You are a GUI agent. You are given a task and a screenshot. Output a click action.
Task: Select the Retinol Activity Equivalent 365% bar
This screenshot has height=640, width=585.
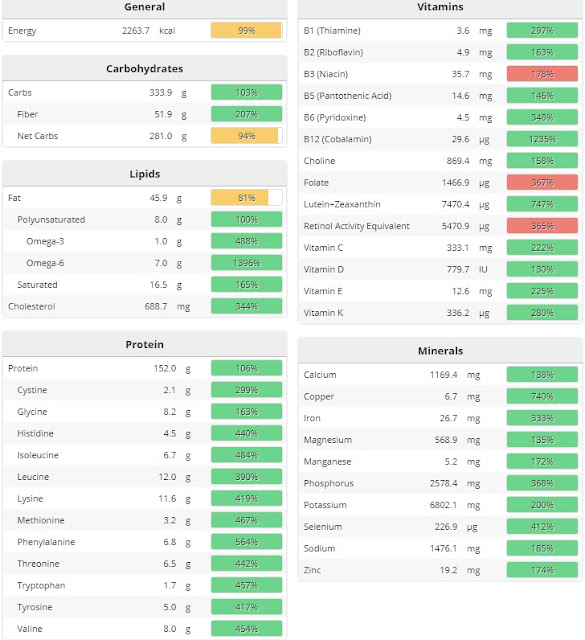(x=542, y=226)
